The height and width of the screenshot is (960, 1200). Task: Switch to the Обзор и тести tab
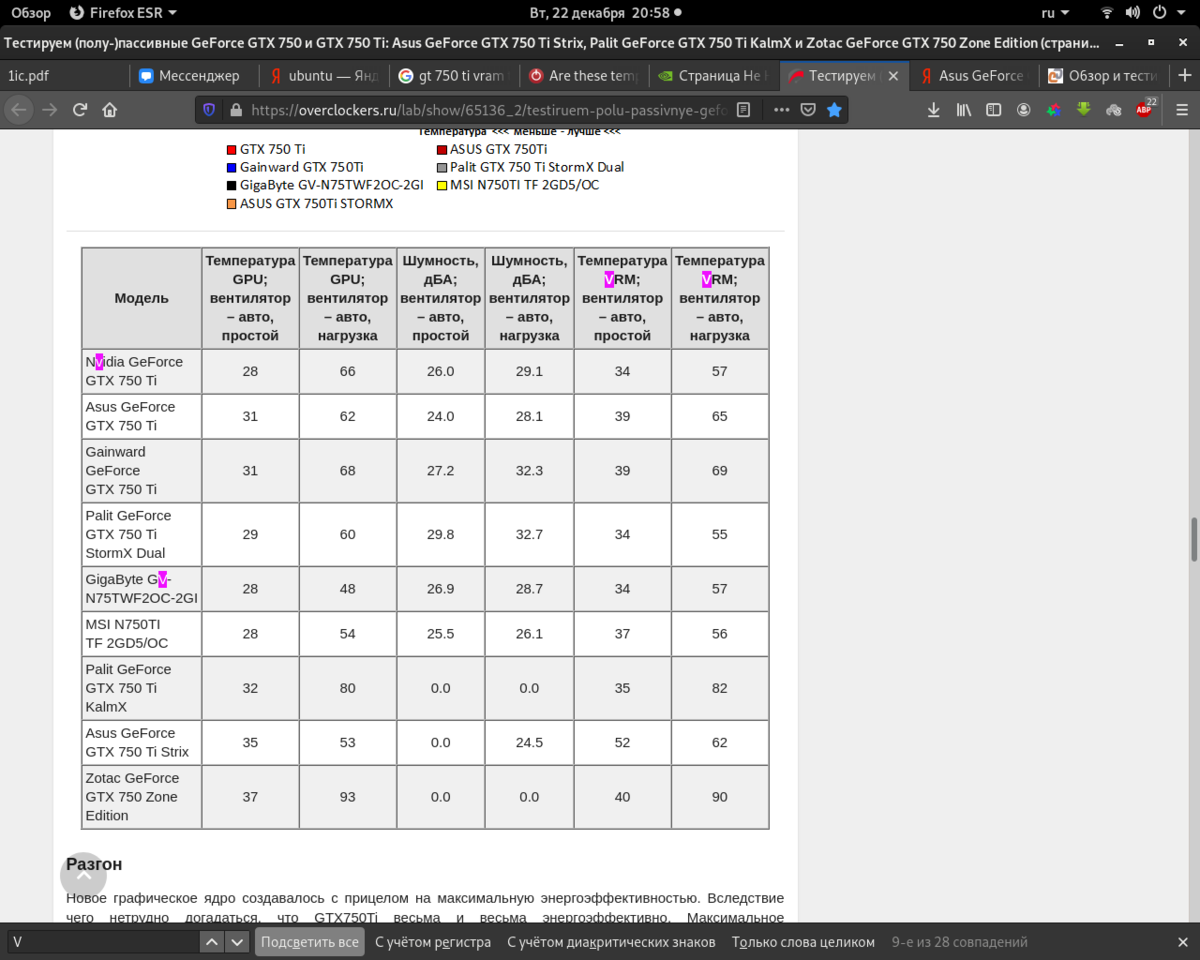coord(1102,76)
